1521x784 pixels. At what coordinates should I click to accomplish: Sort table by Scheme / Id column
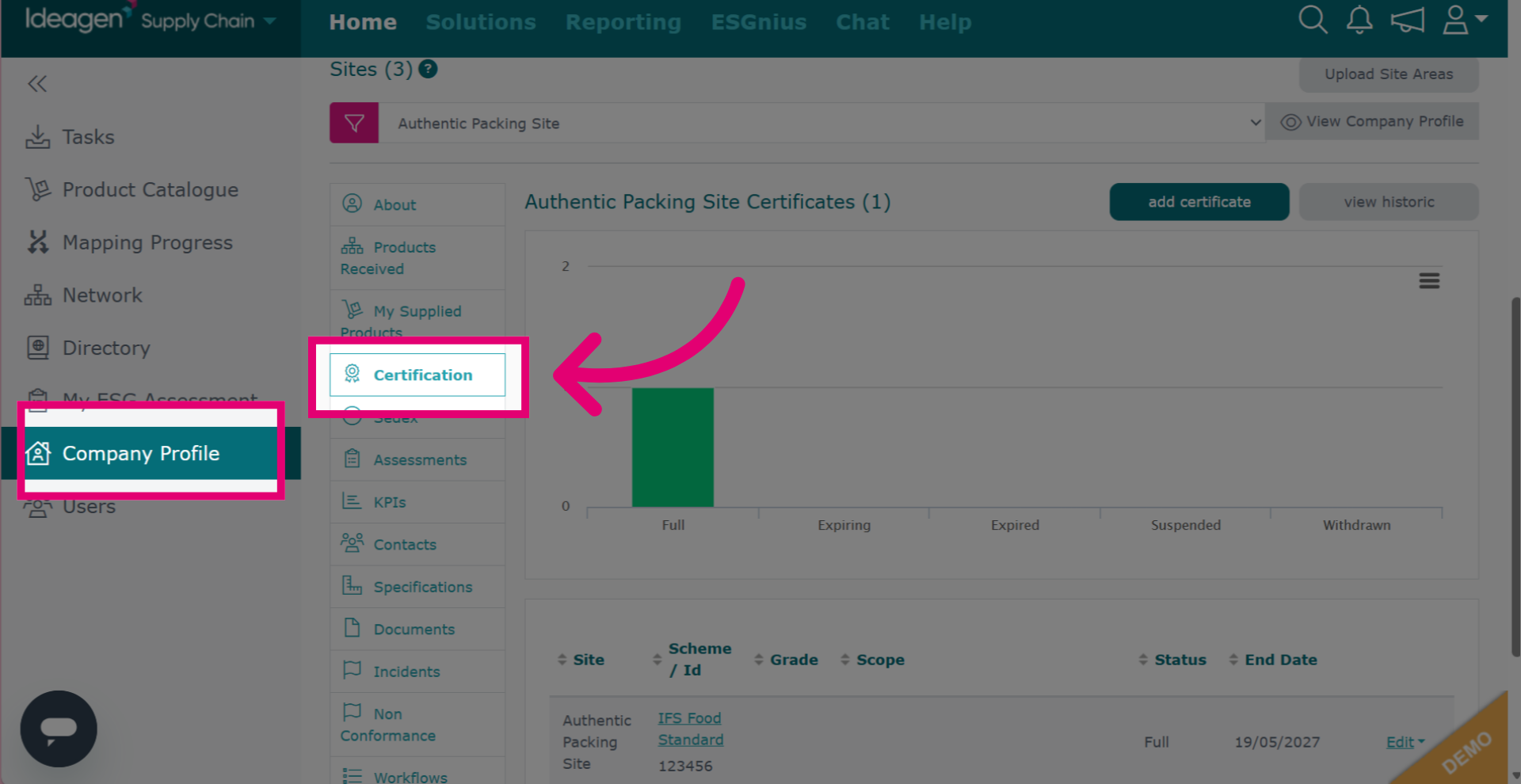click(x=693, y=659)
